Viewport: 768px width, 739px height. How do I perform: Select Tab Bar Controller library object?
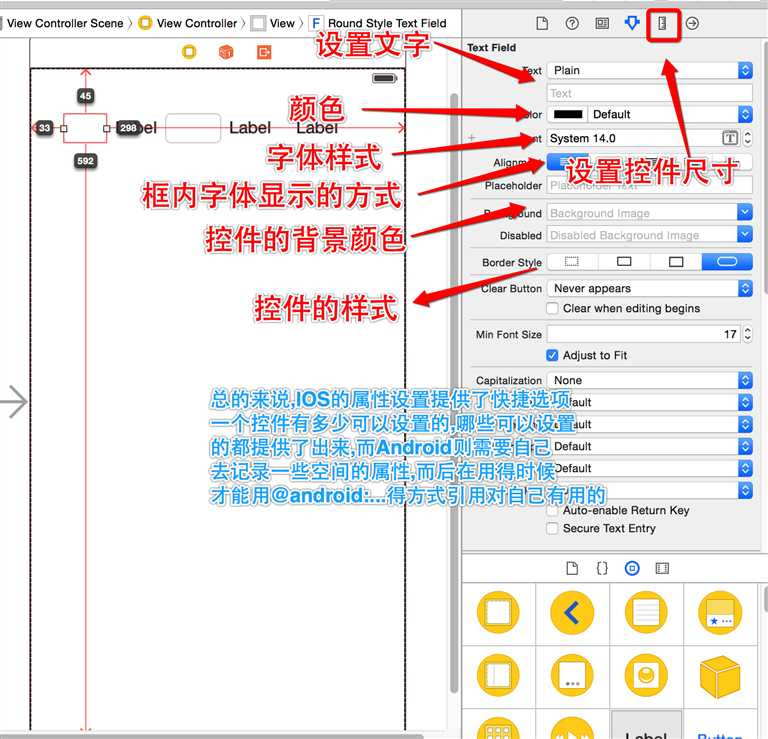coord(720,612)
